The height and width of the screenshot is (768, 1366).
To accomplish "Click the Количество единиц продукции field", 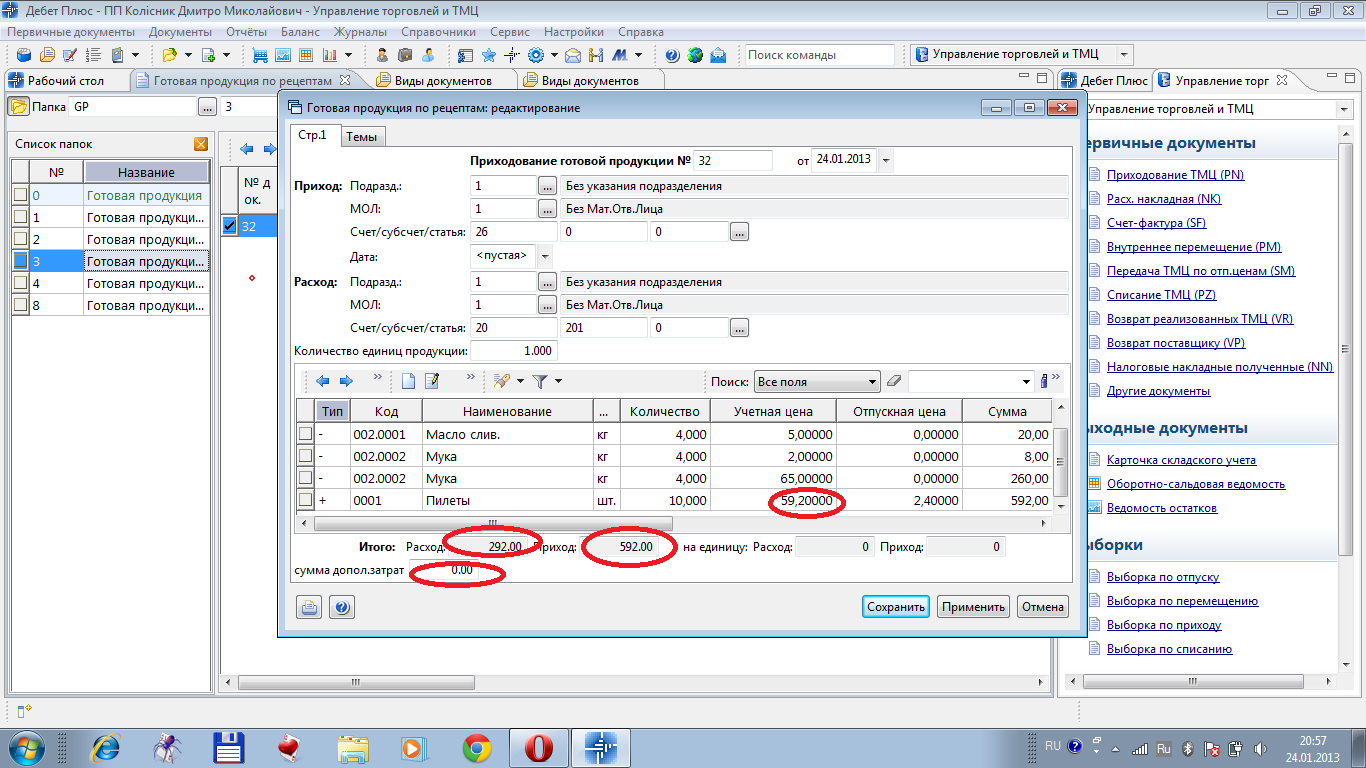I will pos(513,351).
